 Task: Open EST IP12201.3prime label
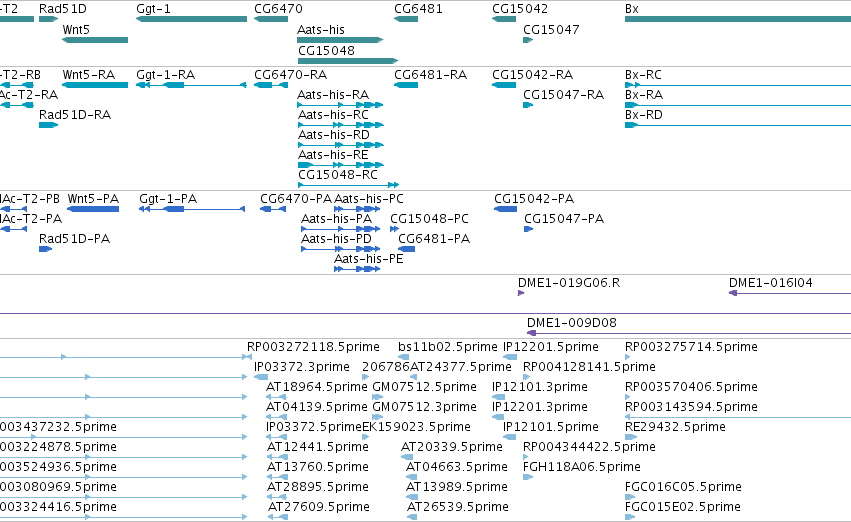pos(540,407)
